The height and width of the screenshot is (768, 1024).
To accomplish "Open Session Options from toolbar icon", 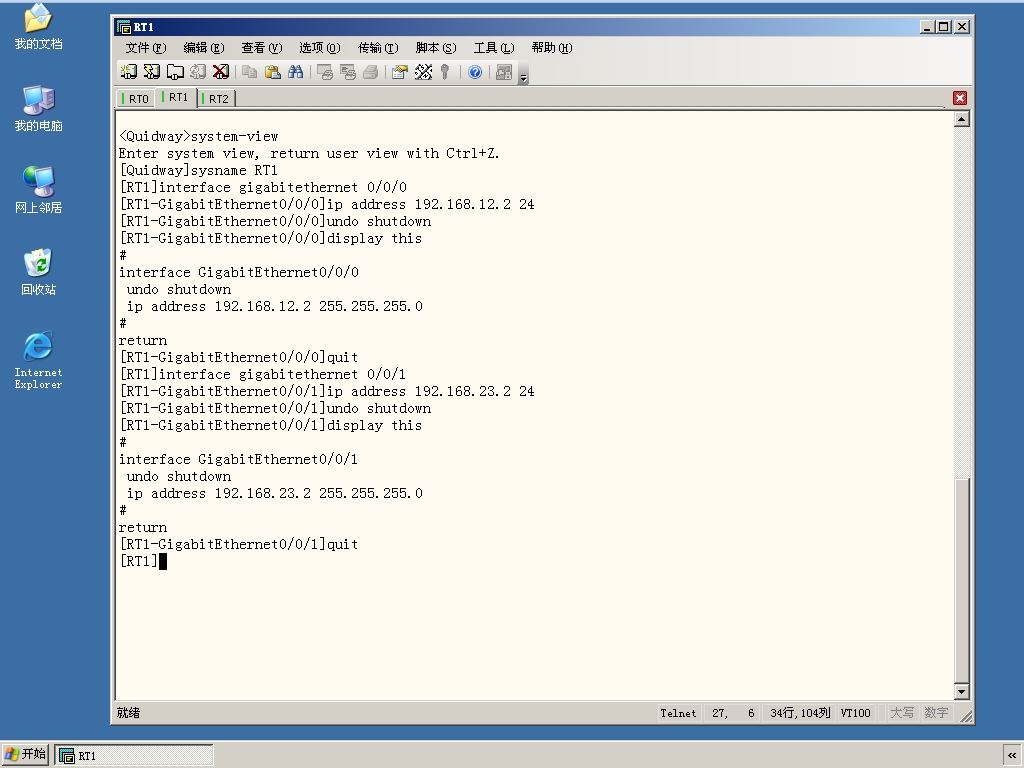I will [399, 72].
